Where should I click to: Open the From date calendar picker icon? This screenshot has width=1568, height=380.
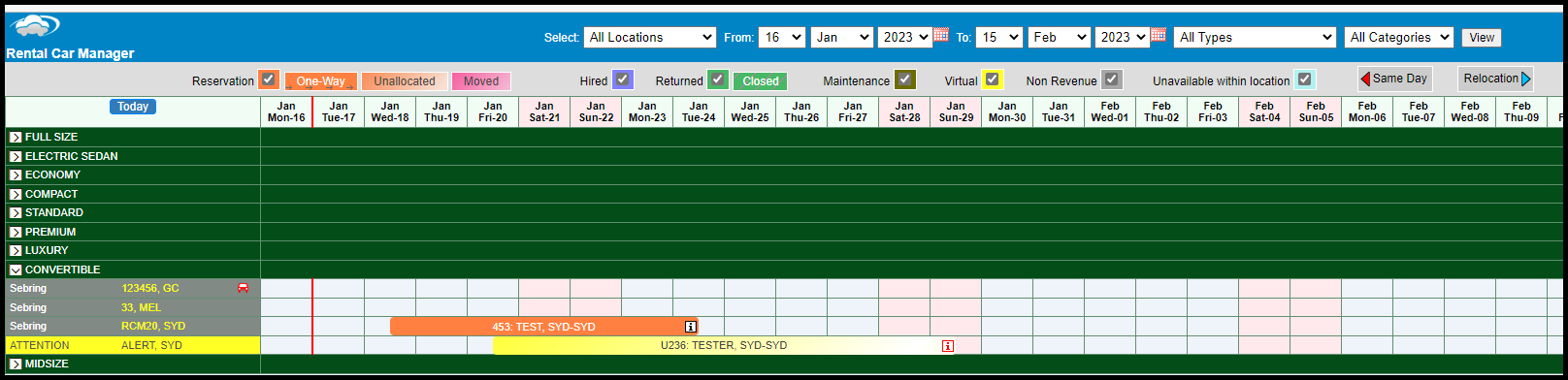(x=940, y=35)
